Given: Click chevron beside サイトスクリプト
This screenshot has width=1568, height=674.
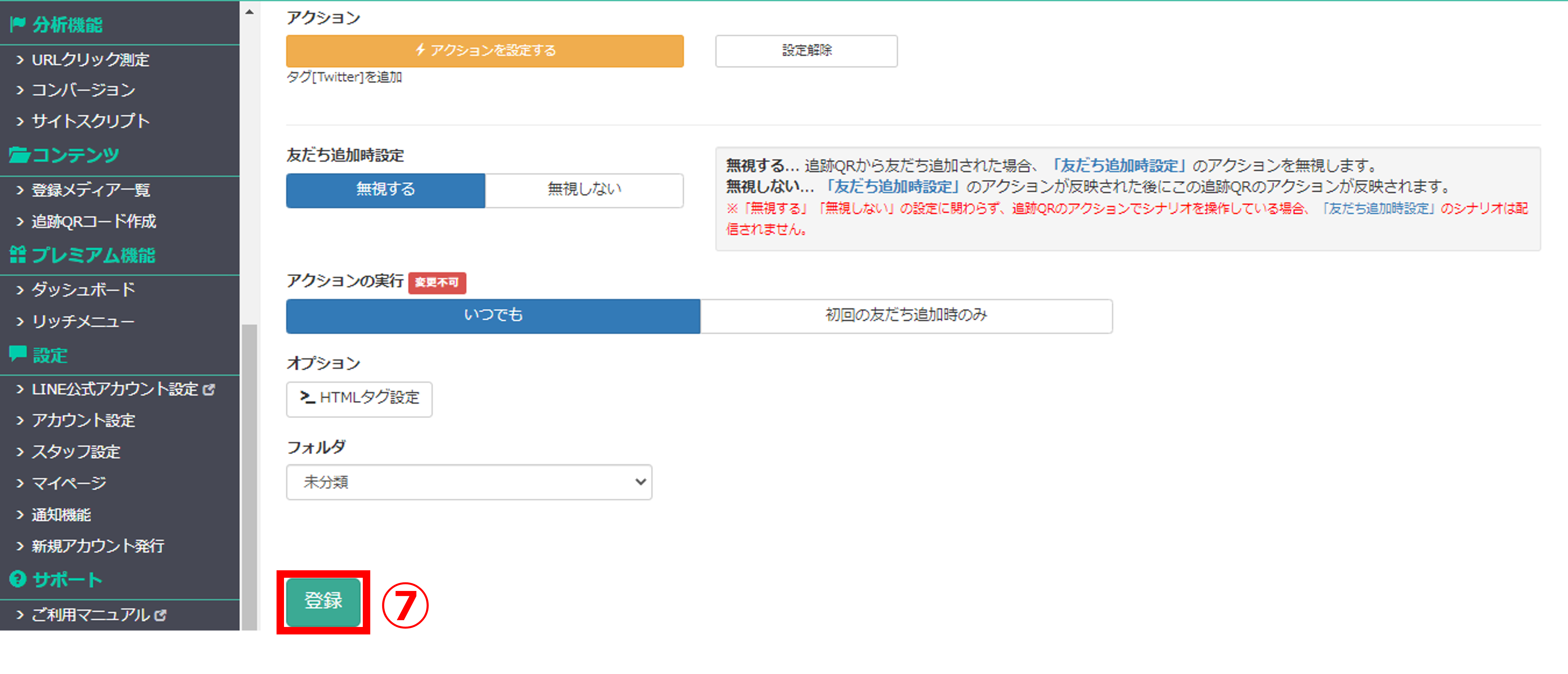Looking at the screenshot, I should click(x=20, y=121).
